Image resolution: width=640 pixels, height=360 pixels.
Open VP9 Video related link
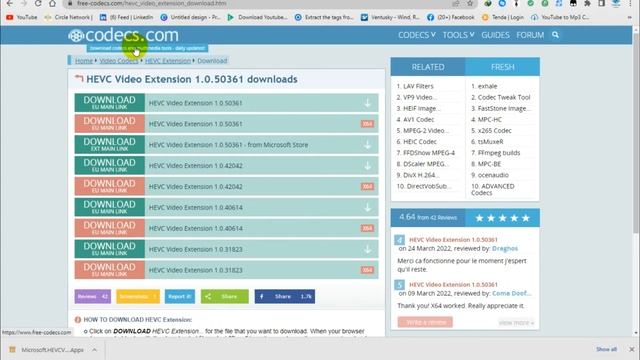(420, 98)
